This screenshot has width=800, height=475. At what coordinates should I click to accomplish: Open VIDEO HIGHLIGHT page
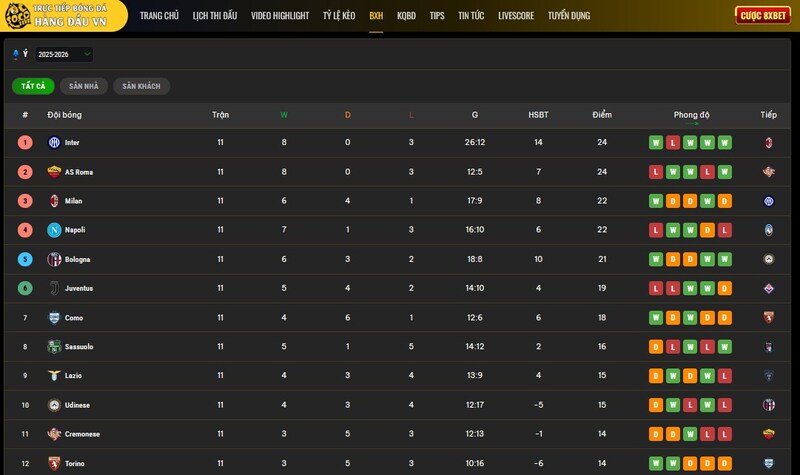pyautogui.click(x=280, y=16)
